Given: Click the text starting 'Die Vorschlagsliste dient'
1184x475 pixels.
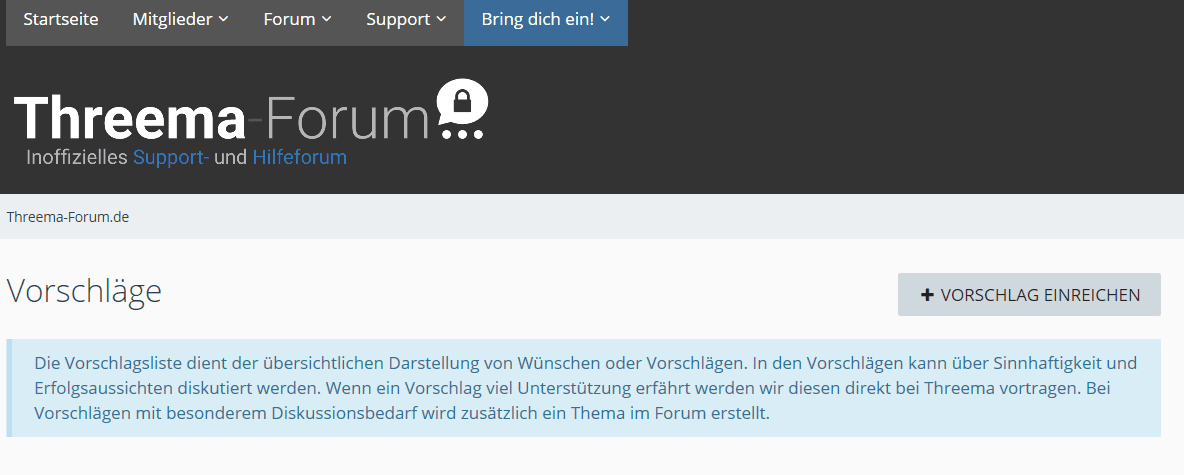Looking at the screenshot, I should tap(585, 388).
